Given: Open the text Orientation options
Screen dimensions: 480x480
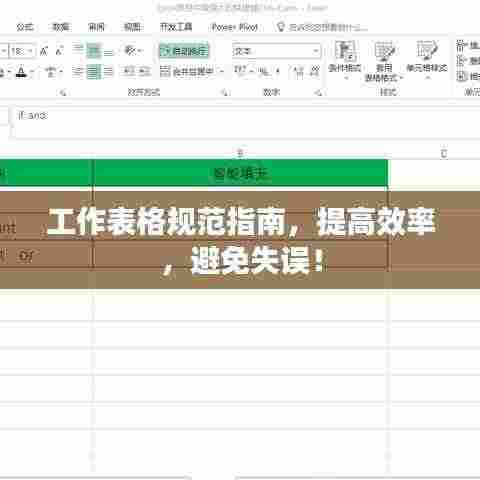Looking at the screenshot, I should [133, 51].
